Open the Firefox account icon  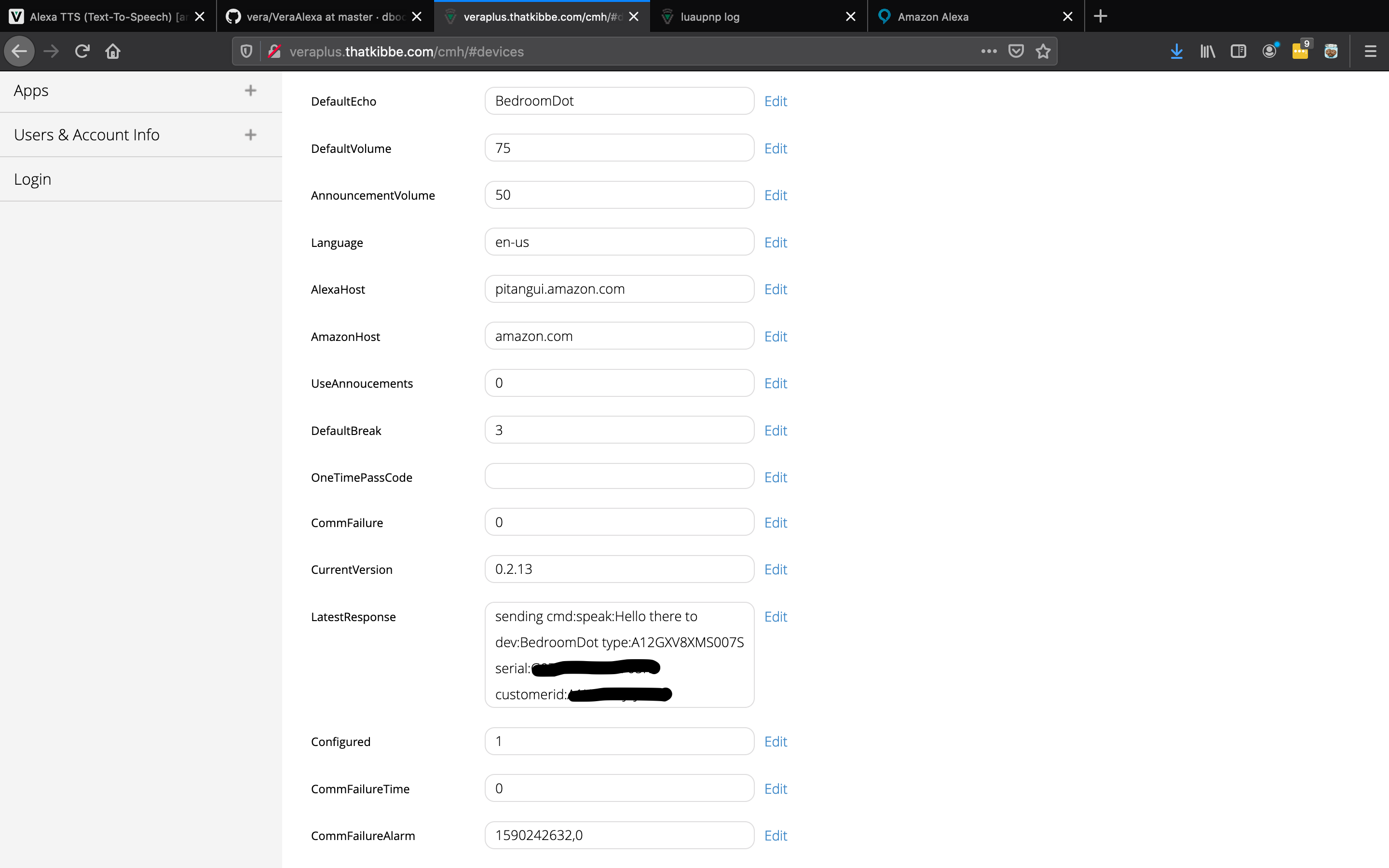coord(1269,52)
